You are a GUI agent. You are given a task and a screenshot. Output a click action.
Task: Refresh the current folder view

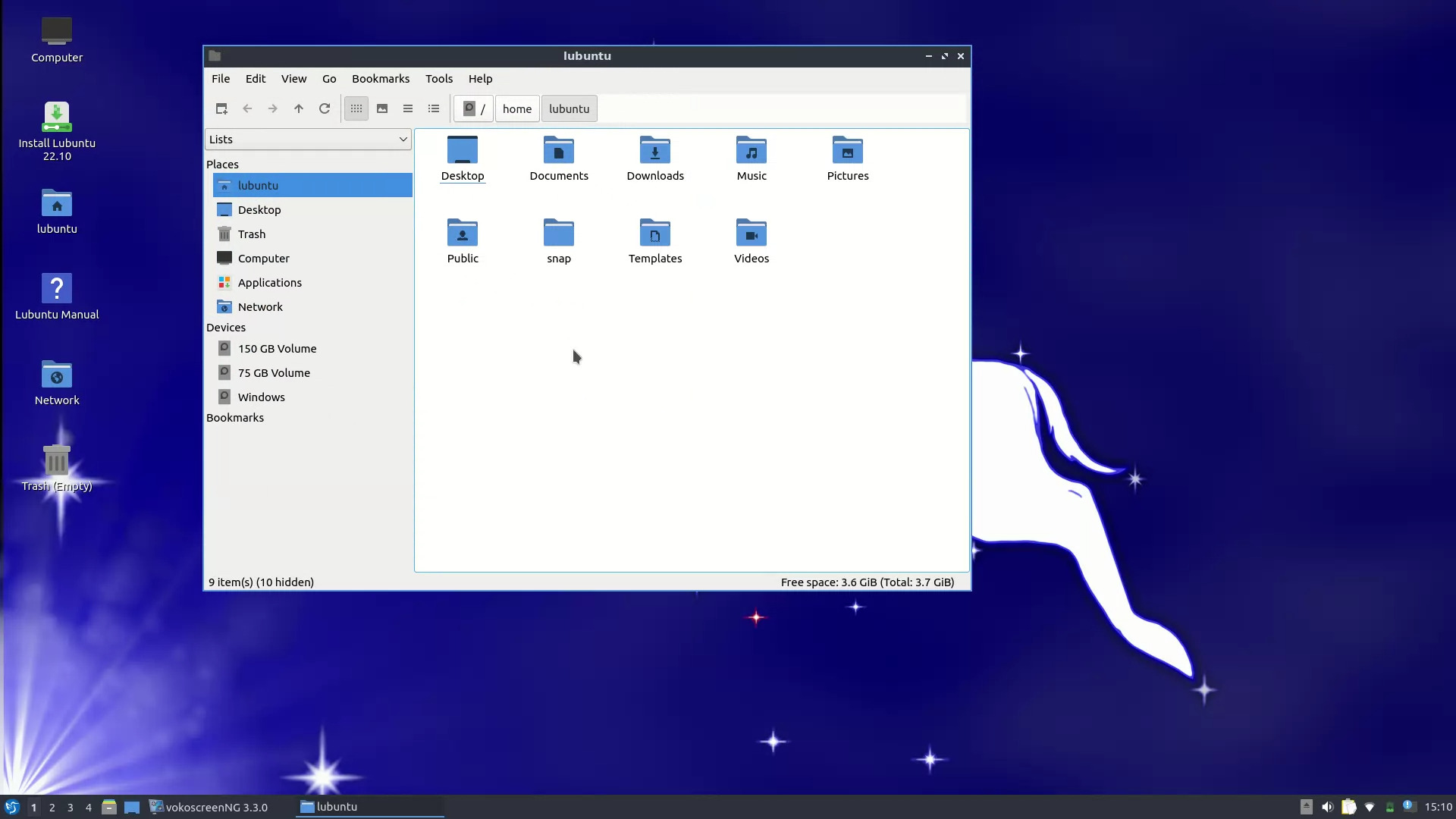(x=324, y=108)
